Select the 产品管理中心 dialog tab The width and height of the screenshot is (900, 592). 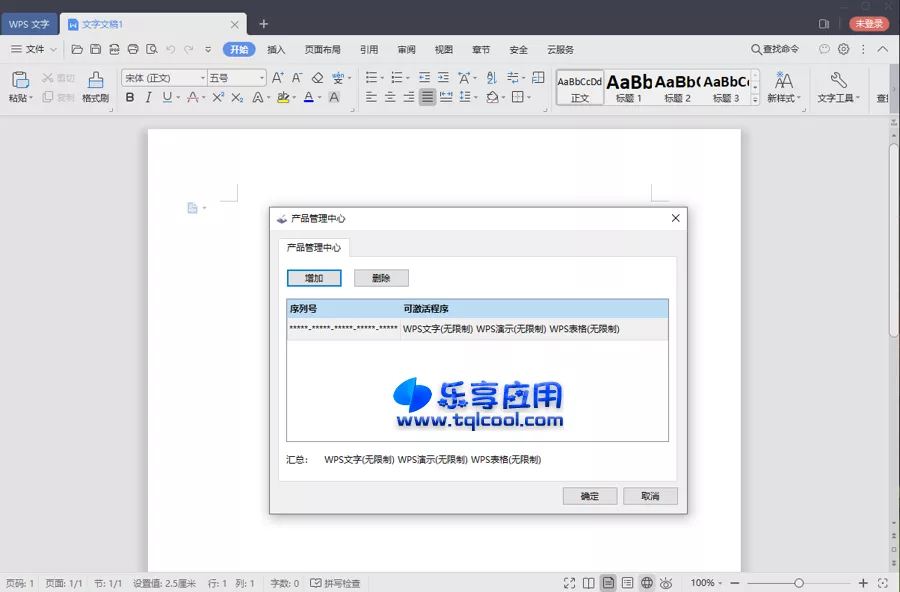(314, 247)
